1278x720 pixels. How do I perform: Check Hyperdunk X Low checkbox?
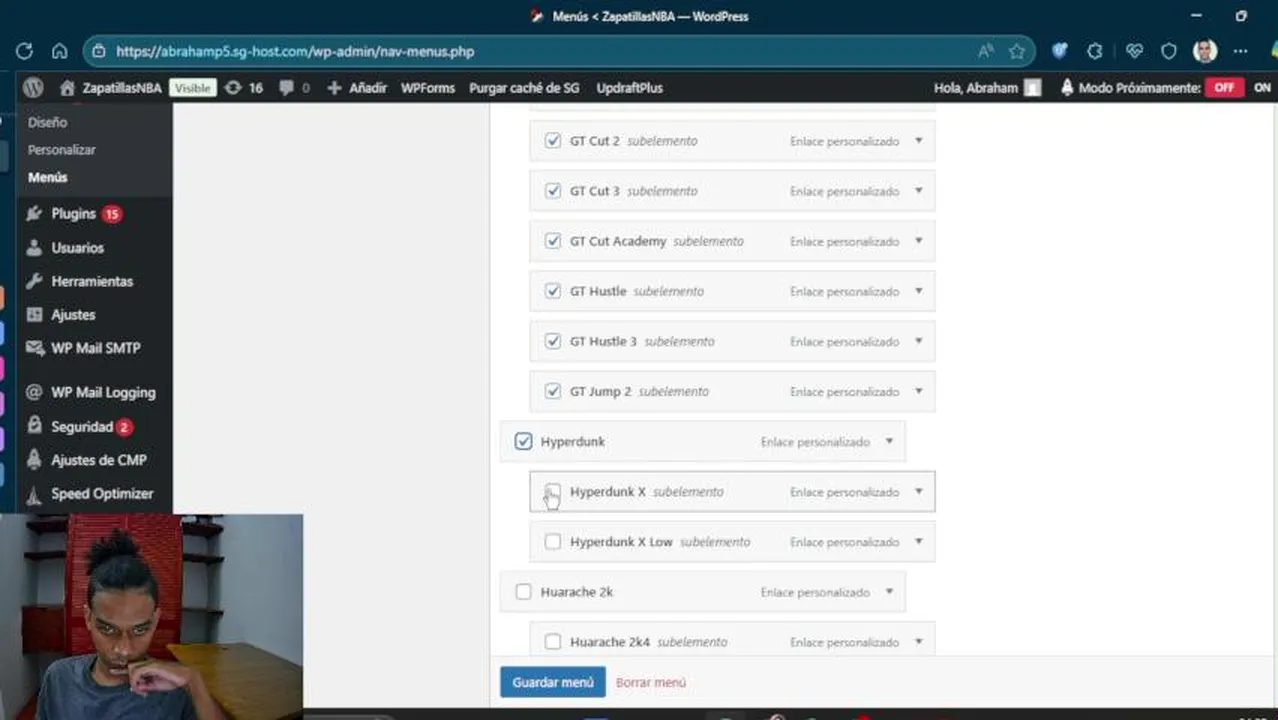tap(553, 542)
